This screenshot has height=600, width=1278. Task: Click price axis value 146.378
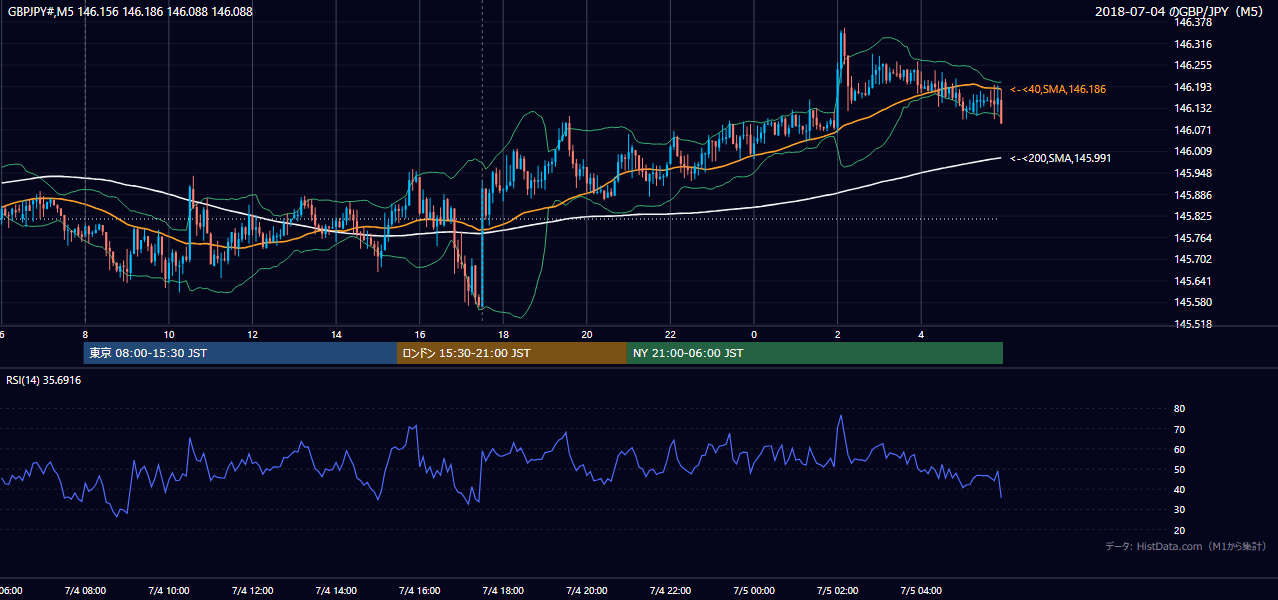click(x=1193, y=22)
